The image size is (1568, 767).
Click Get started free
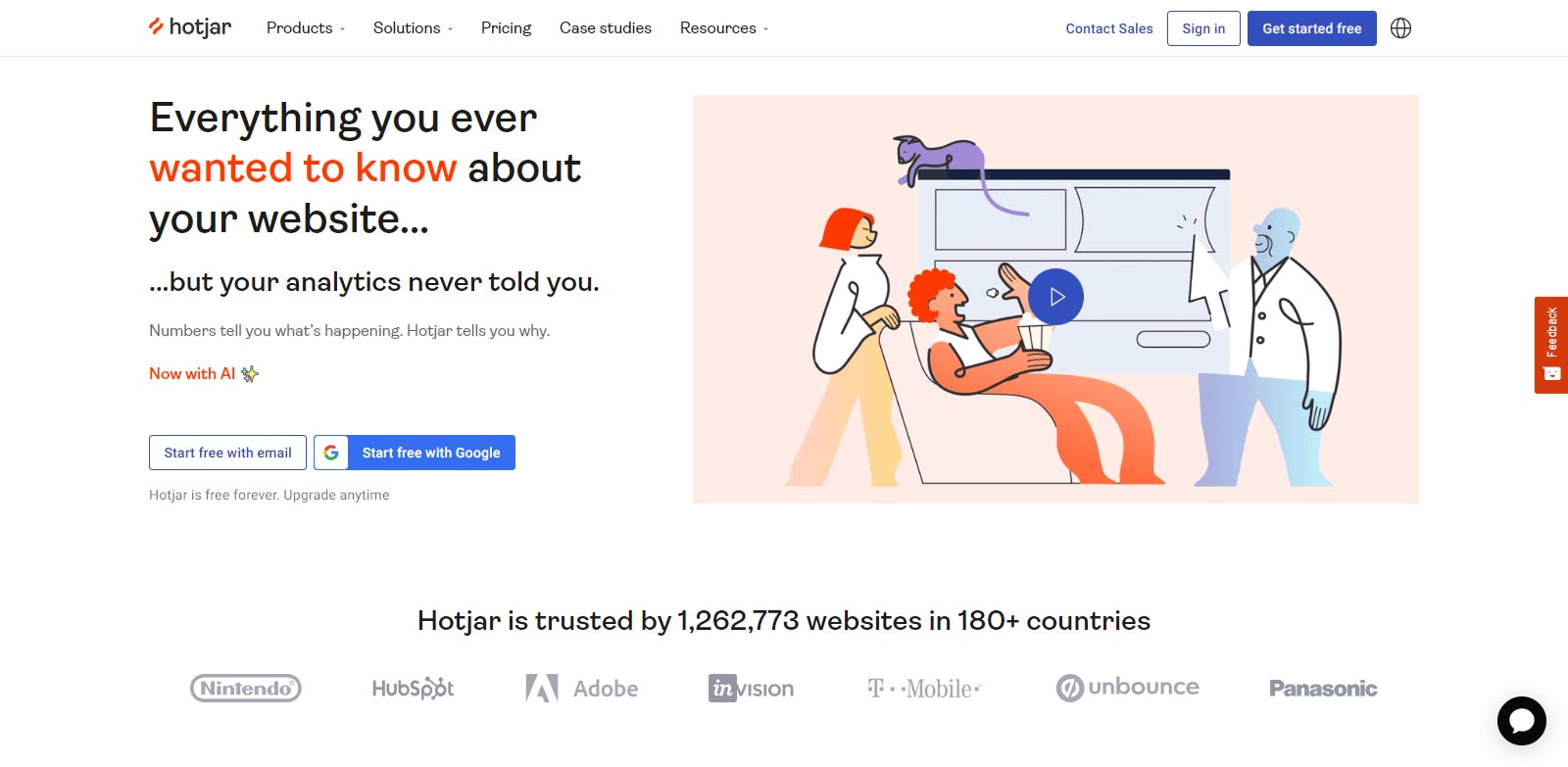(x=1312, y=28)
